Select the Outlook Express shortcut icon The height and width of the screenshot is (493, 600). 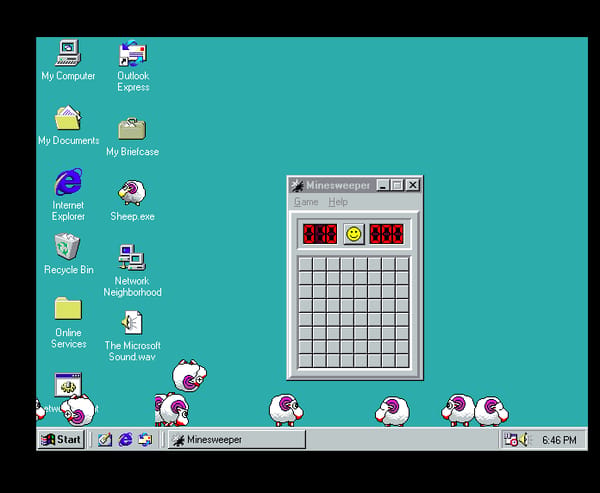tap(133, 54)
